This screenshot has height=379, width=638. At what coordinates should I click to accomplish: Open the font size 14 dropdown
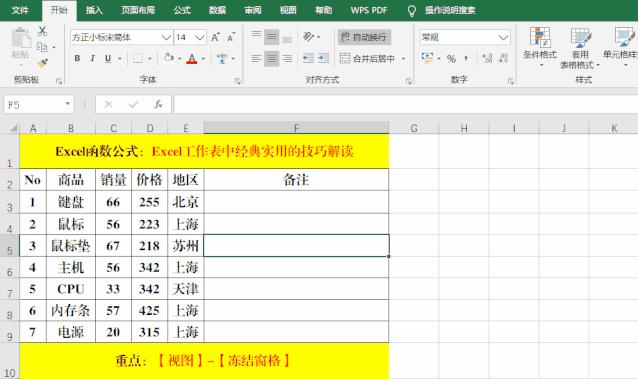point(199,37)
